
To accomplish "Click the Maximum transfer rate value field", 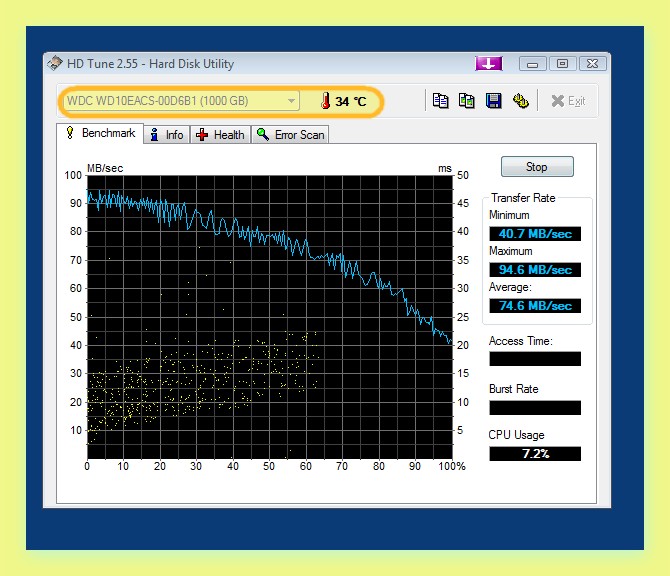I will click(x=535, y=270).
